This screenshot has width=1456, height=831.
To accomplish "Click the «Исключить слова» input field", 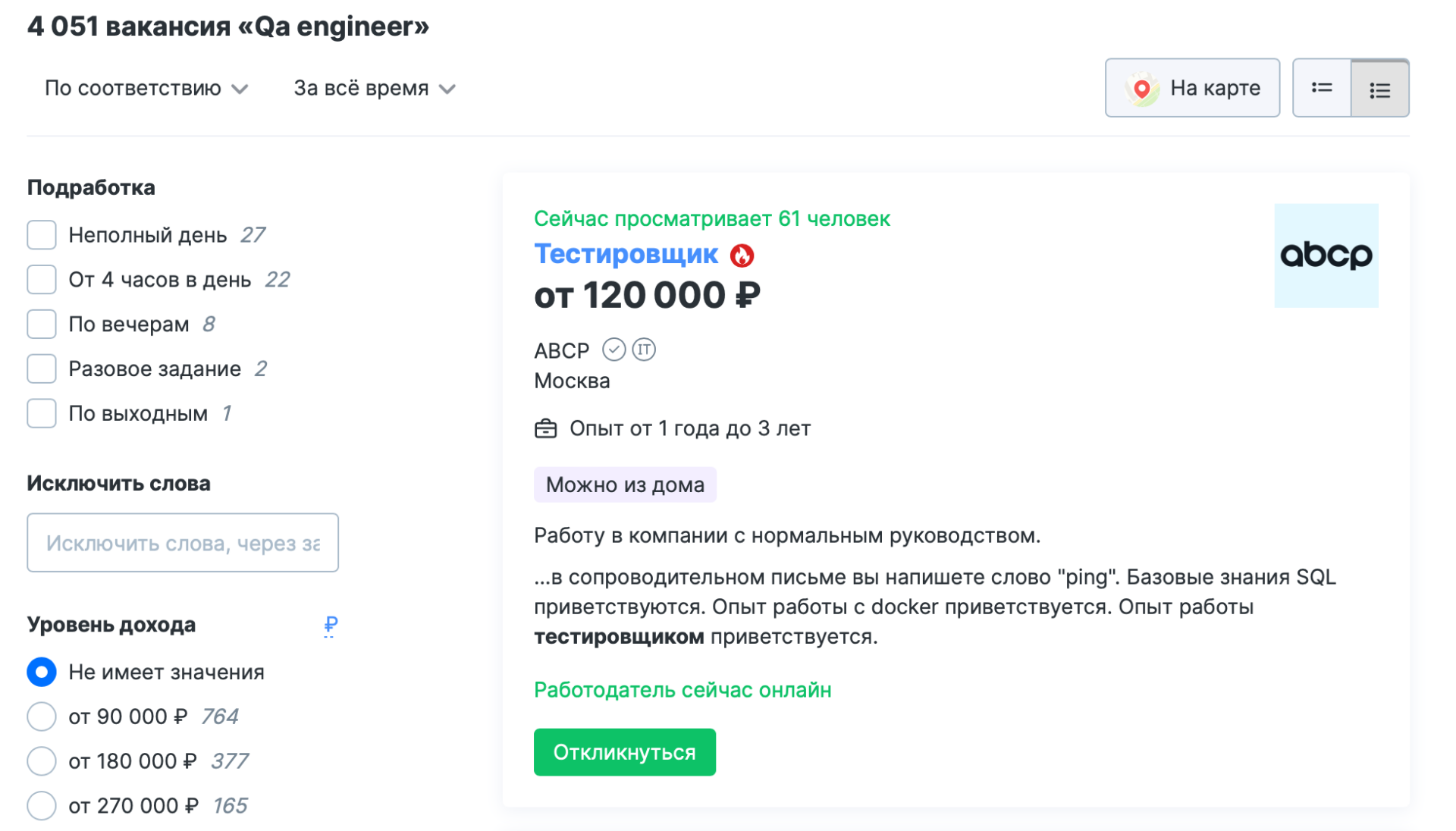I will 182,542.
